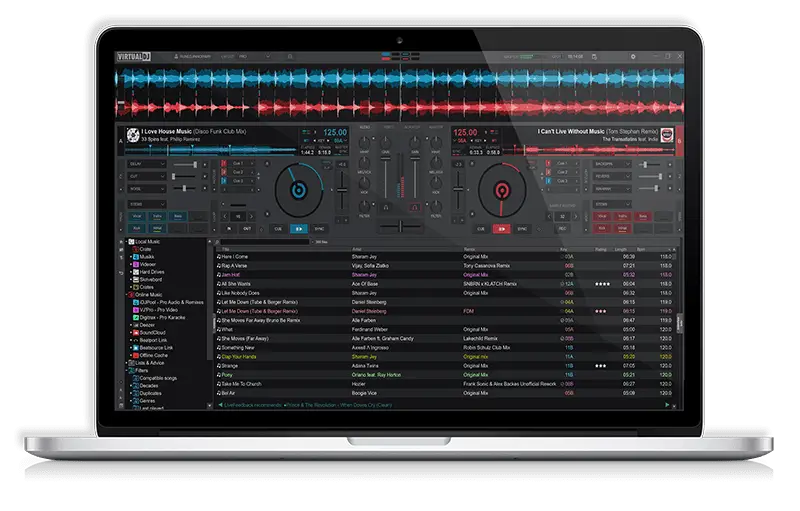Click the blue jog wheel on deck A
This screenshot has width=800, height=511.
click(299, 190)
